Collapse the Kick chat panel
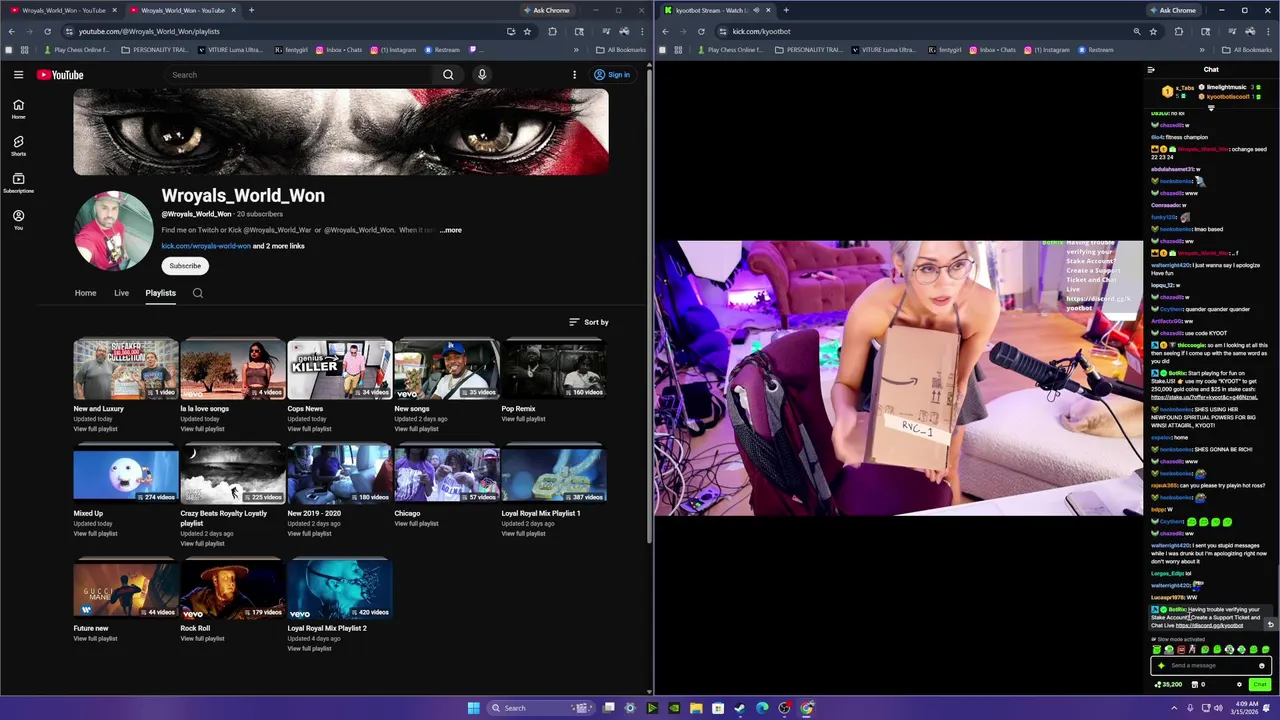 [1151, 70]
